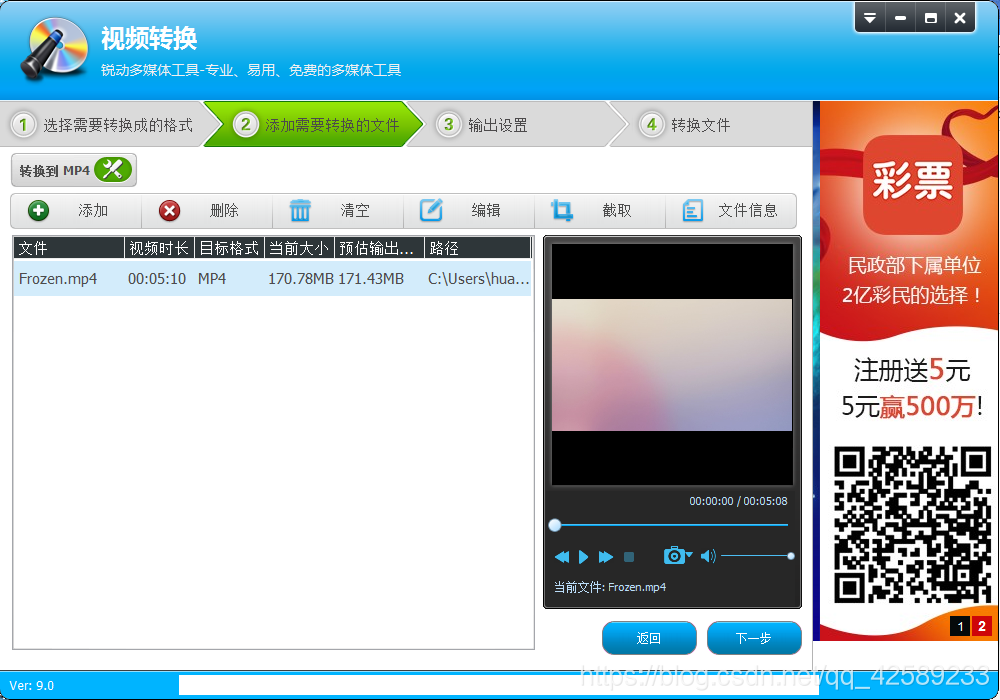Click the green tools icon beside 转换到 MP4
The width and height of the screenshot is (1000, 700).
[x=113, y=170]
